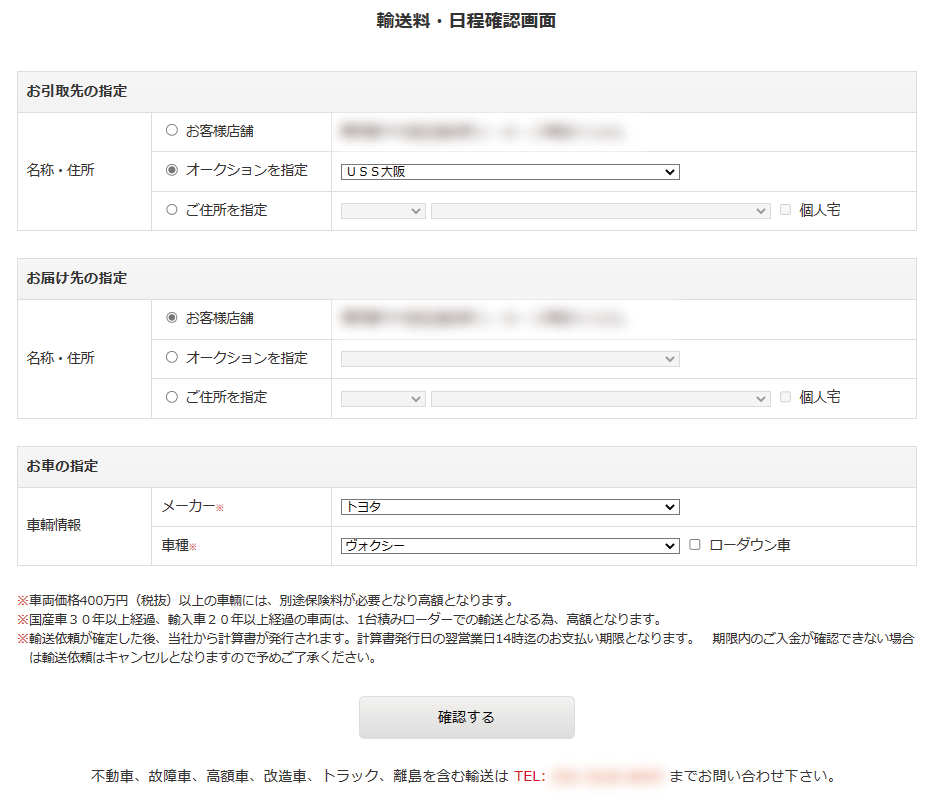937x795 pixels.
Task: Select pickup お客様店舗 radio button
Action: [x=172, y=130]
